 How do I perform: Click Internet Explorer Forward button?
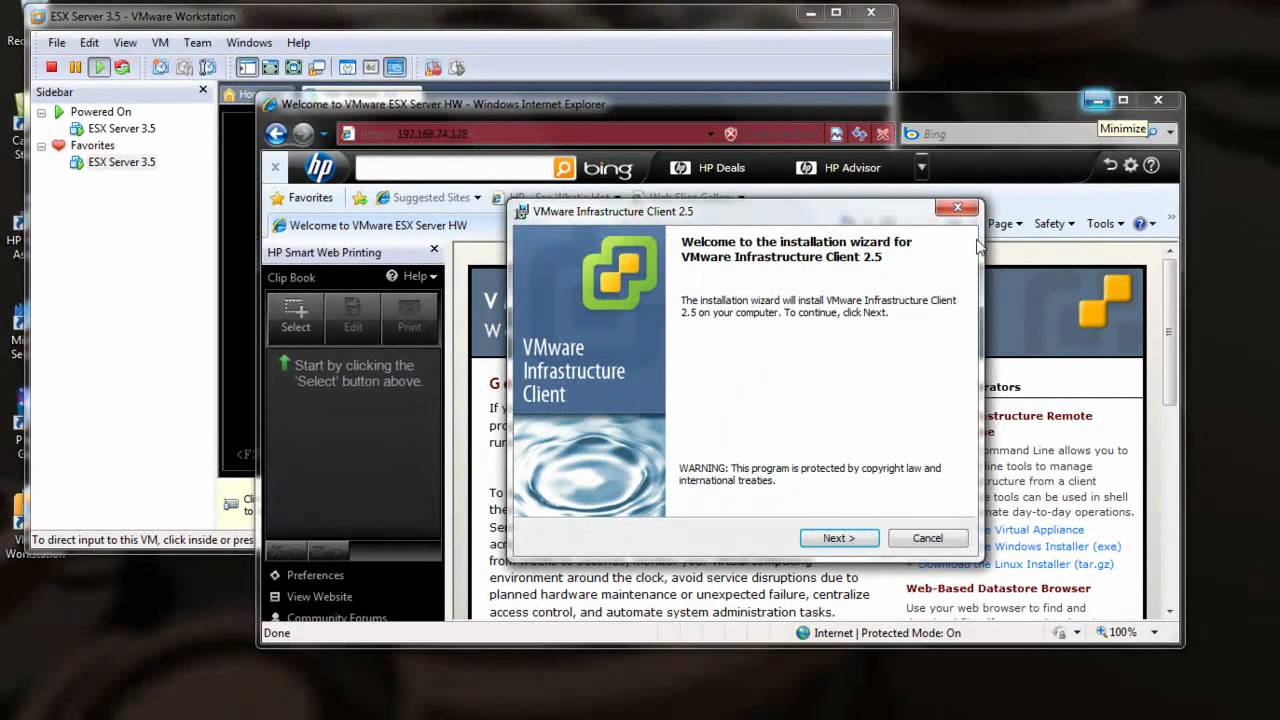[x=303, y=134]
